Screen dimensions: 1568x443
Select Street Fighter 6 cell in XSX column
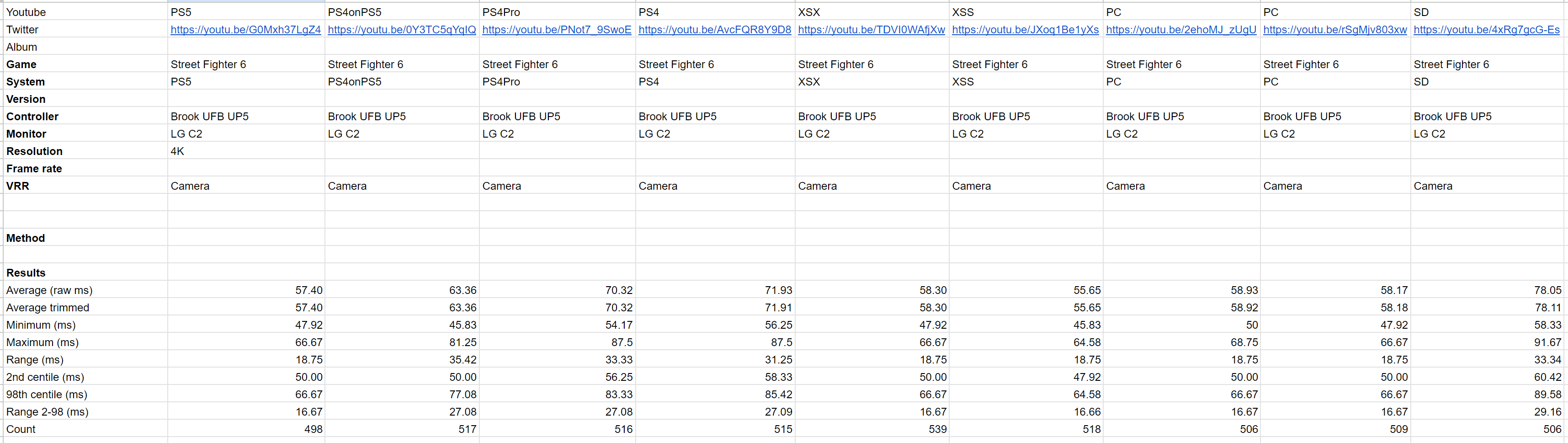pos(872,64)
